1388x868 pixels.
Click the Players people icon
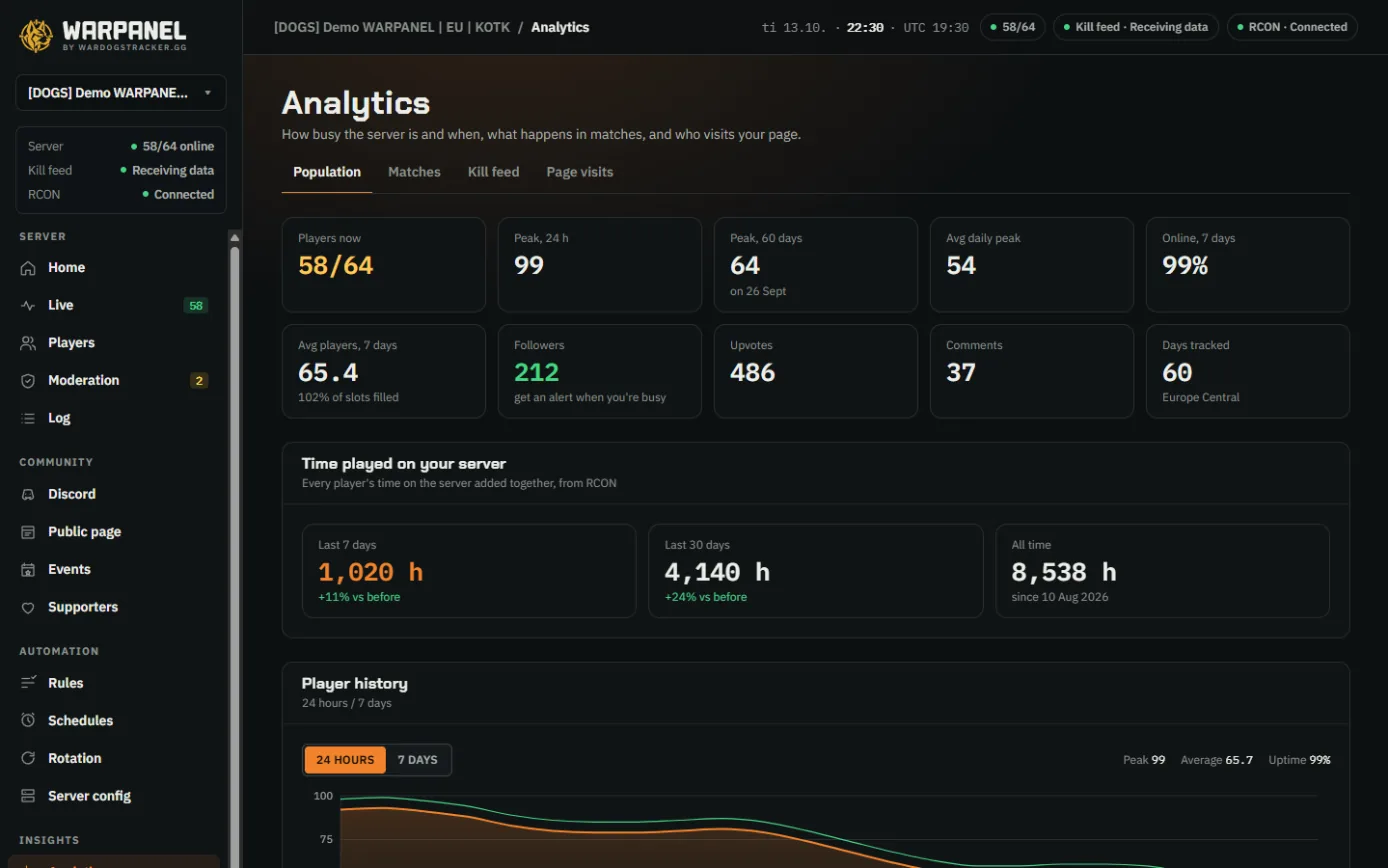pyautogui.click(x=28, y=343)
